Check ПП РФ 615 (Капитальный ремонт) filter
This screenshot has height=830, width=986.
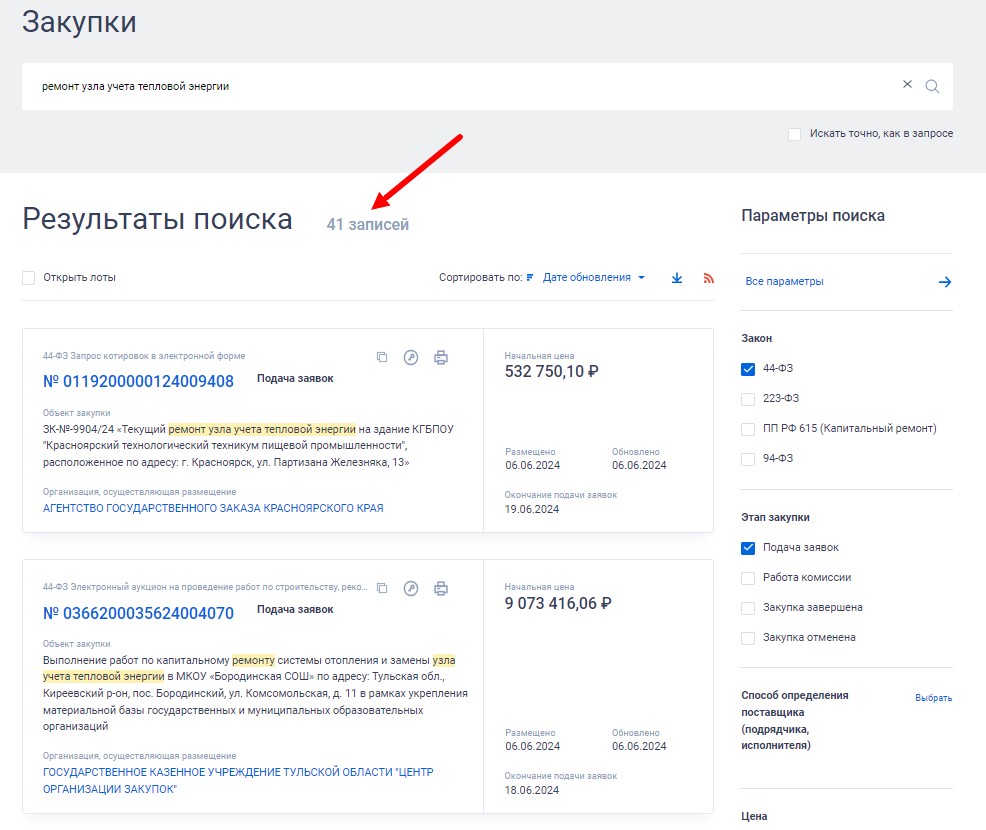[748, 429]
